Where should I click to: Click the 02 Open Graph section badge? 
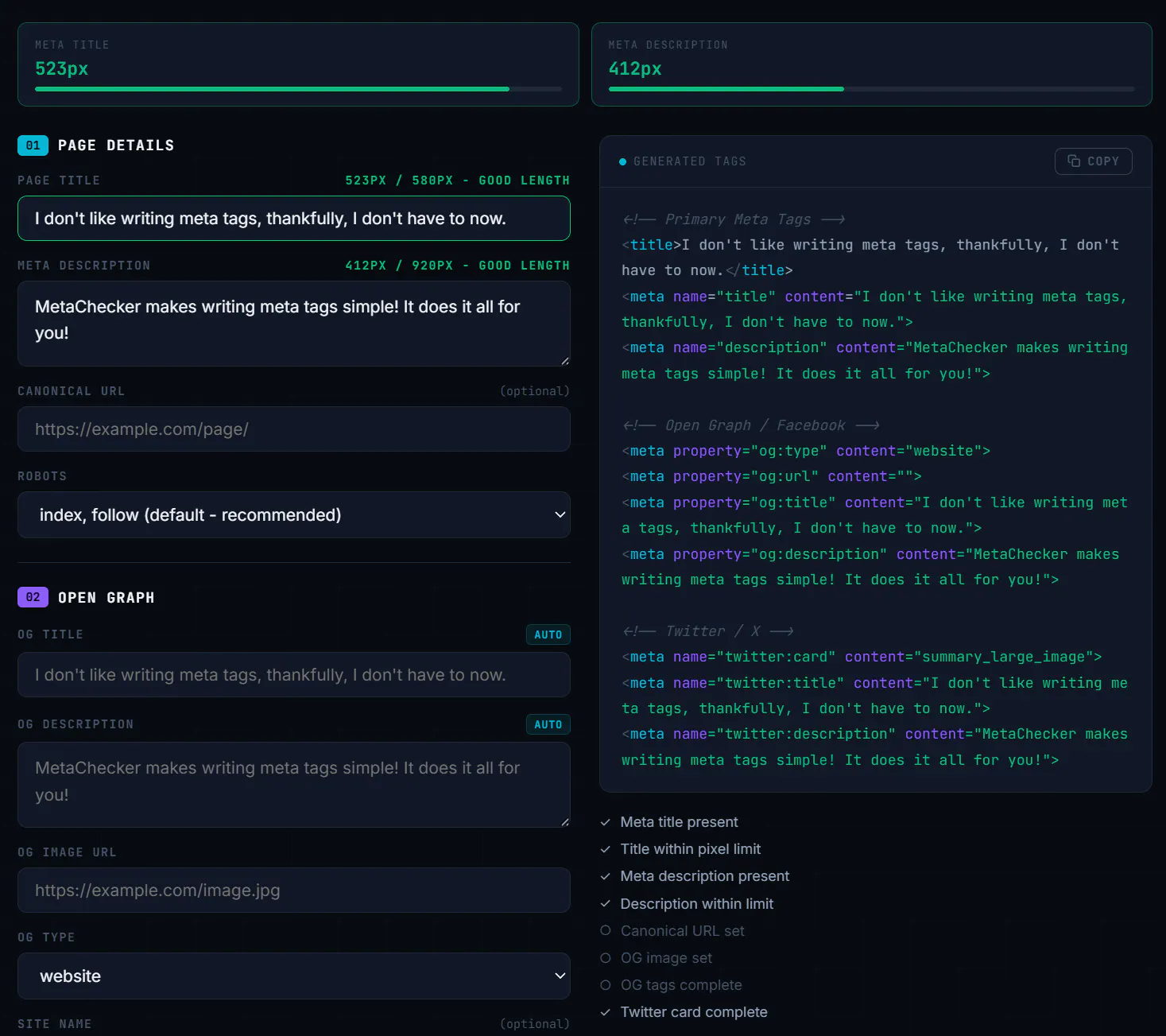tap(33, 597)
